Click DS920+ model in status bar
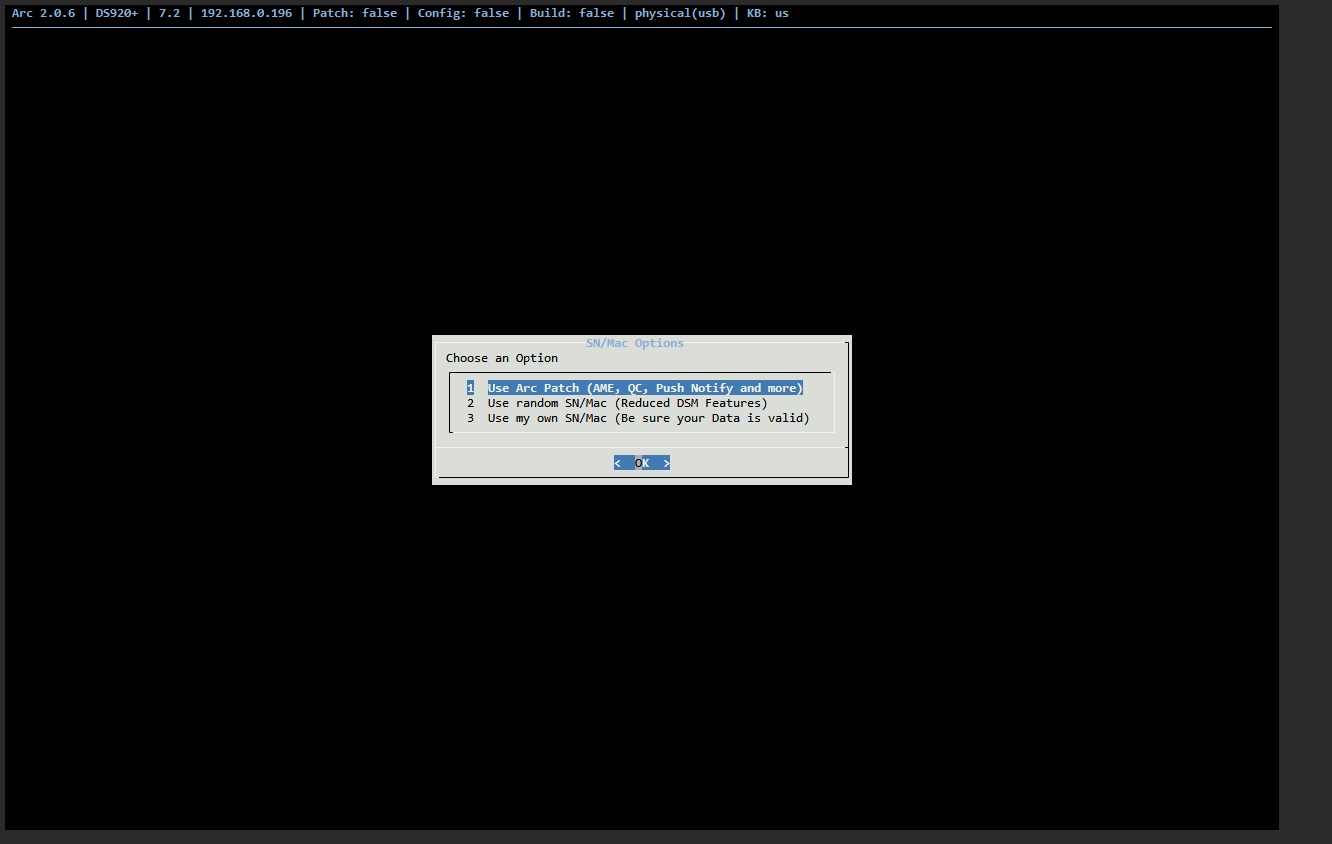Screen dimensions: 1332x844 tap(117, 13)
